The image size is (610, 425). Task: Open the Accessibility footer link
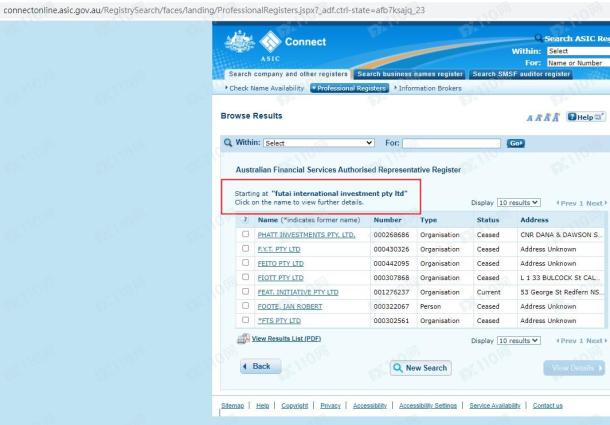pos(370,406)
